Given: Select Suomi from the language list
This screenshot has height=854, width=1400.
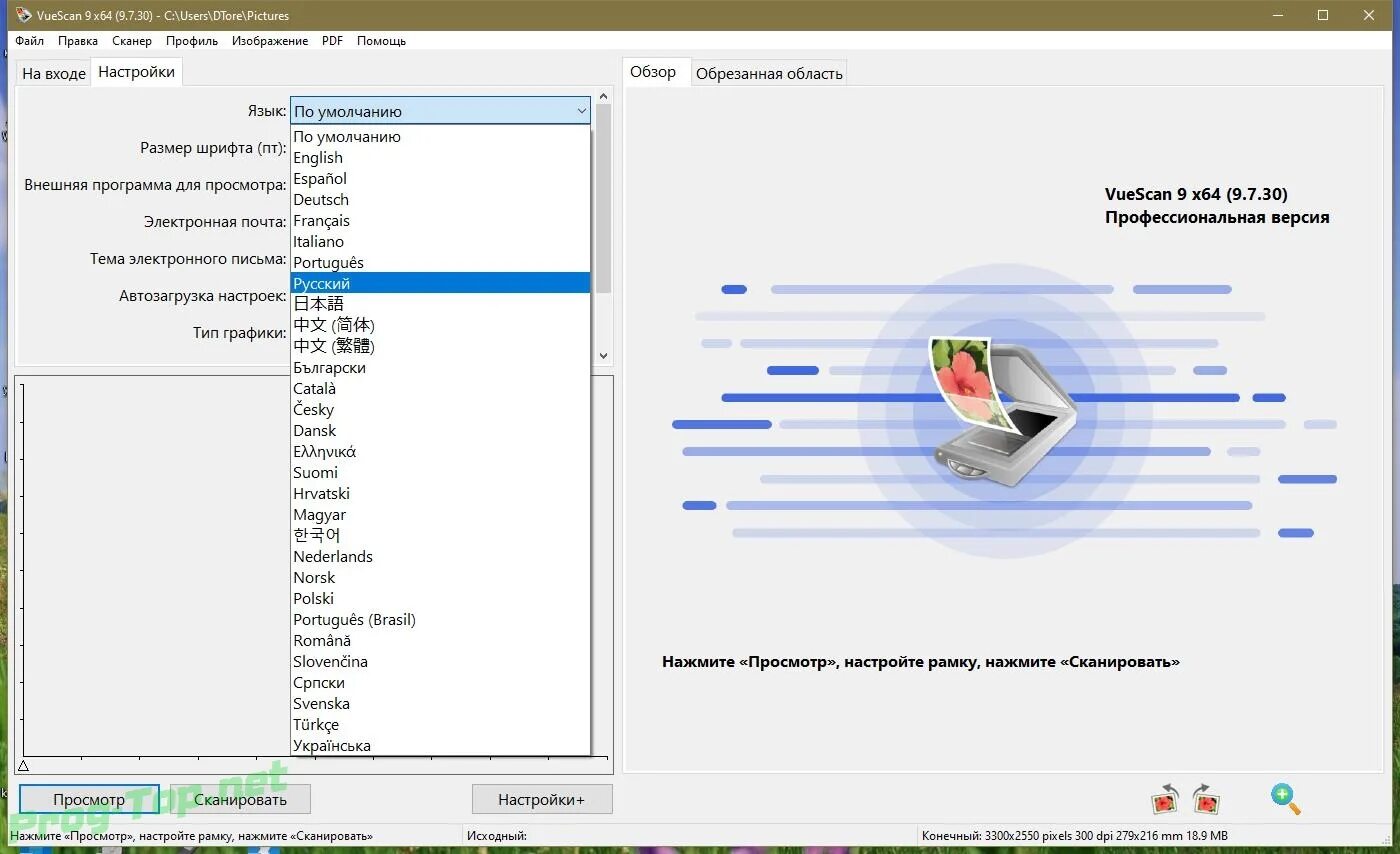Looking at the screenshot, I should [x=440, y=472].
